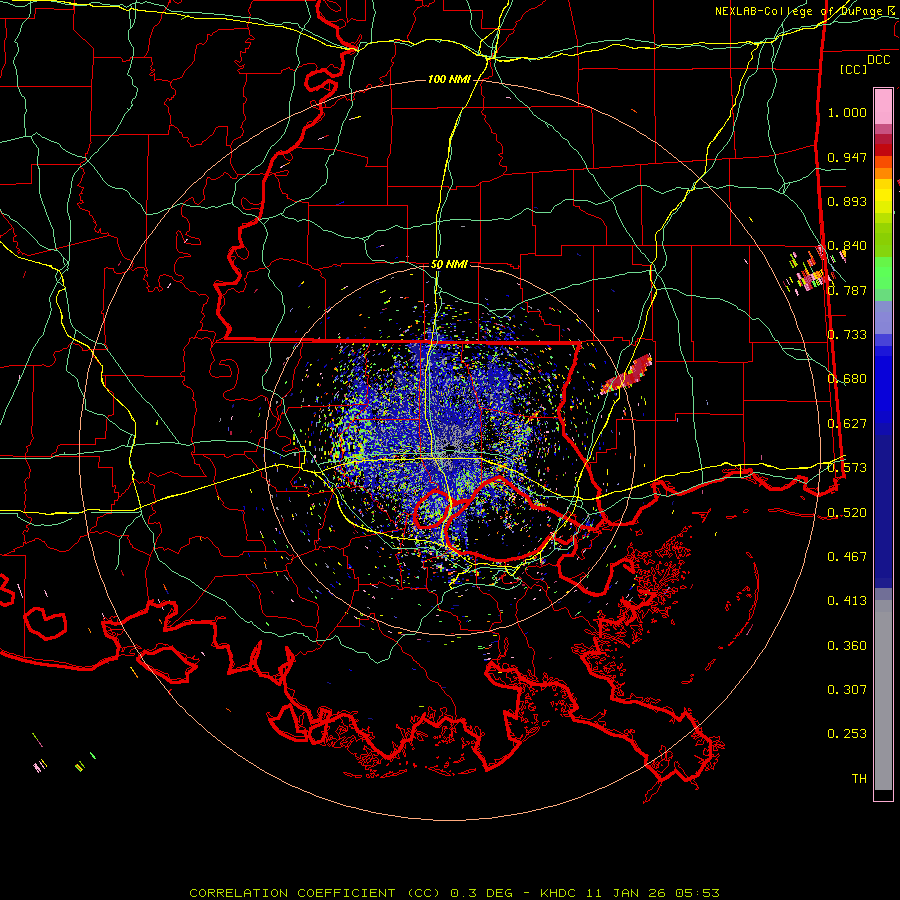The image size is (900, 900).
Task: Select the 0.573 scale value
Action: (x=847, y=468)
